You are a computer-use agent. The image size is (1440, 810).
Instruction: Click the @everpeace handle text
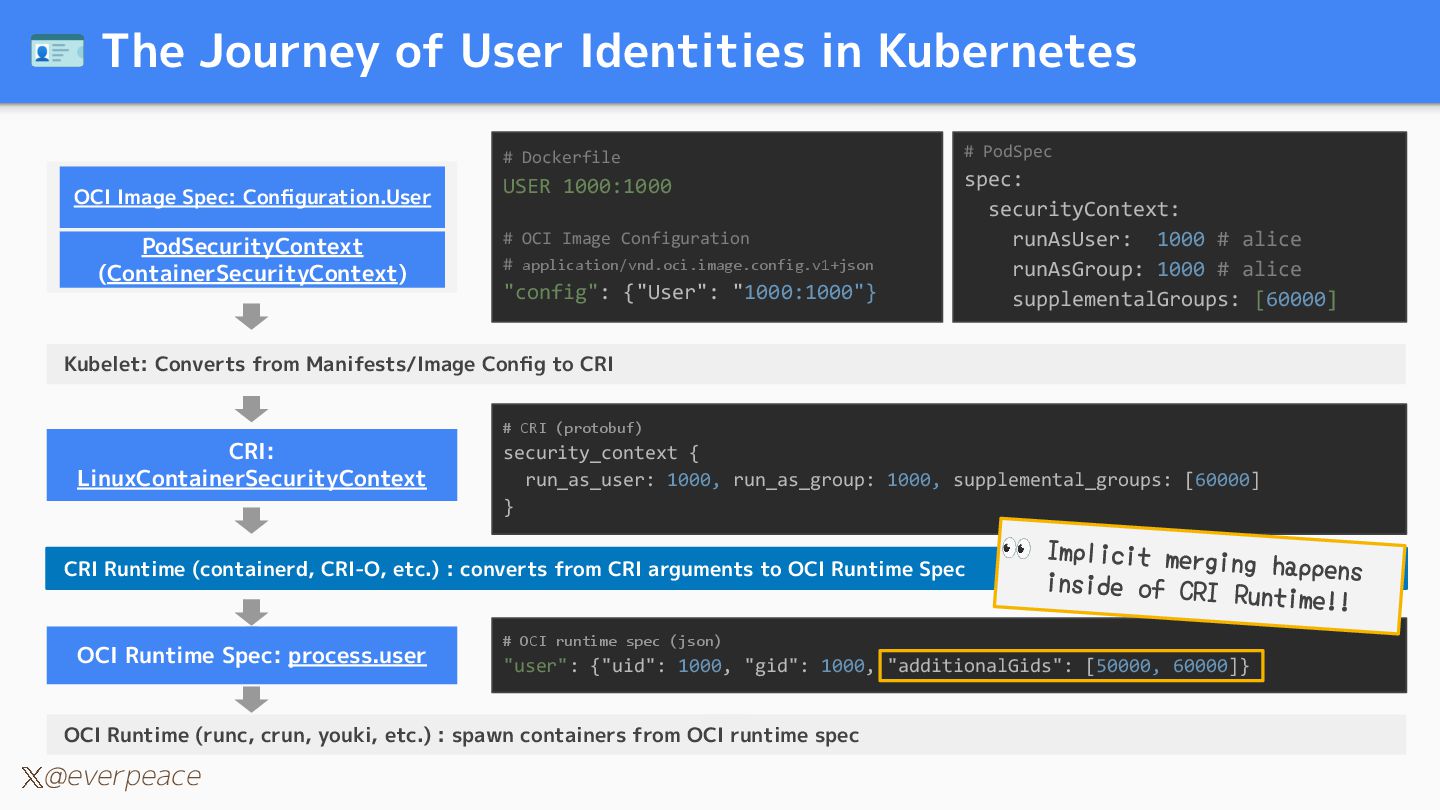[122, 777]
